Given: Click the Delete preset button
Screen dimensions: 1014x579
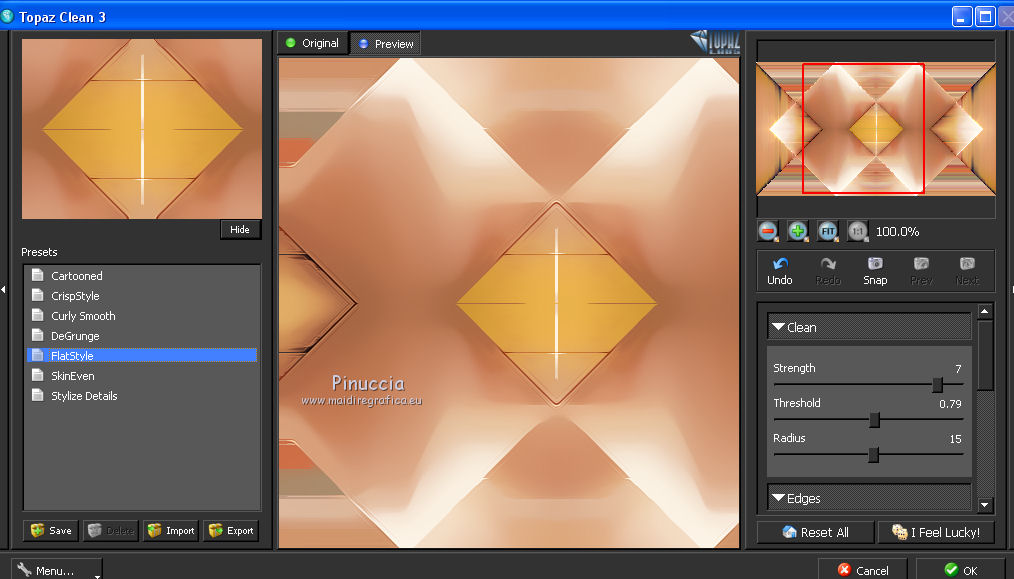Looking at the screenshot, I should [x=111, y=530].
